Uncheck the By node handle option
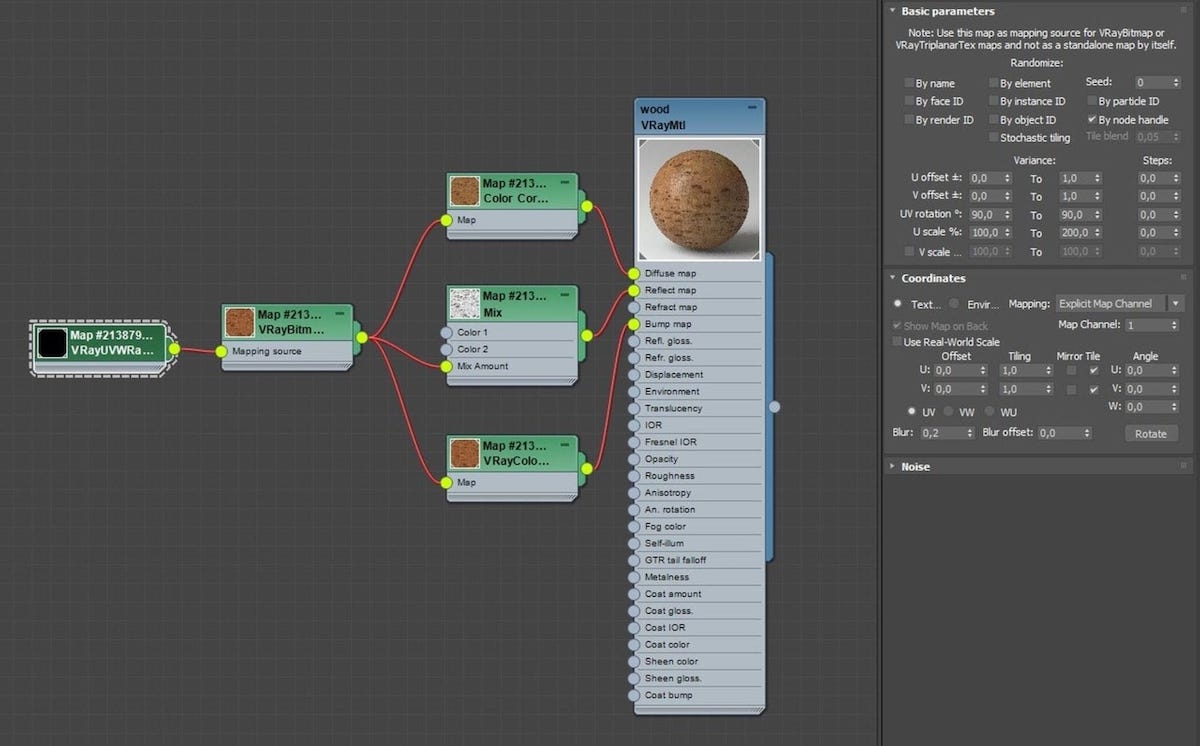This screenshot has height=746, width=1200. (x=1090, y=119)
